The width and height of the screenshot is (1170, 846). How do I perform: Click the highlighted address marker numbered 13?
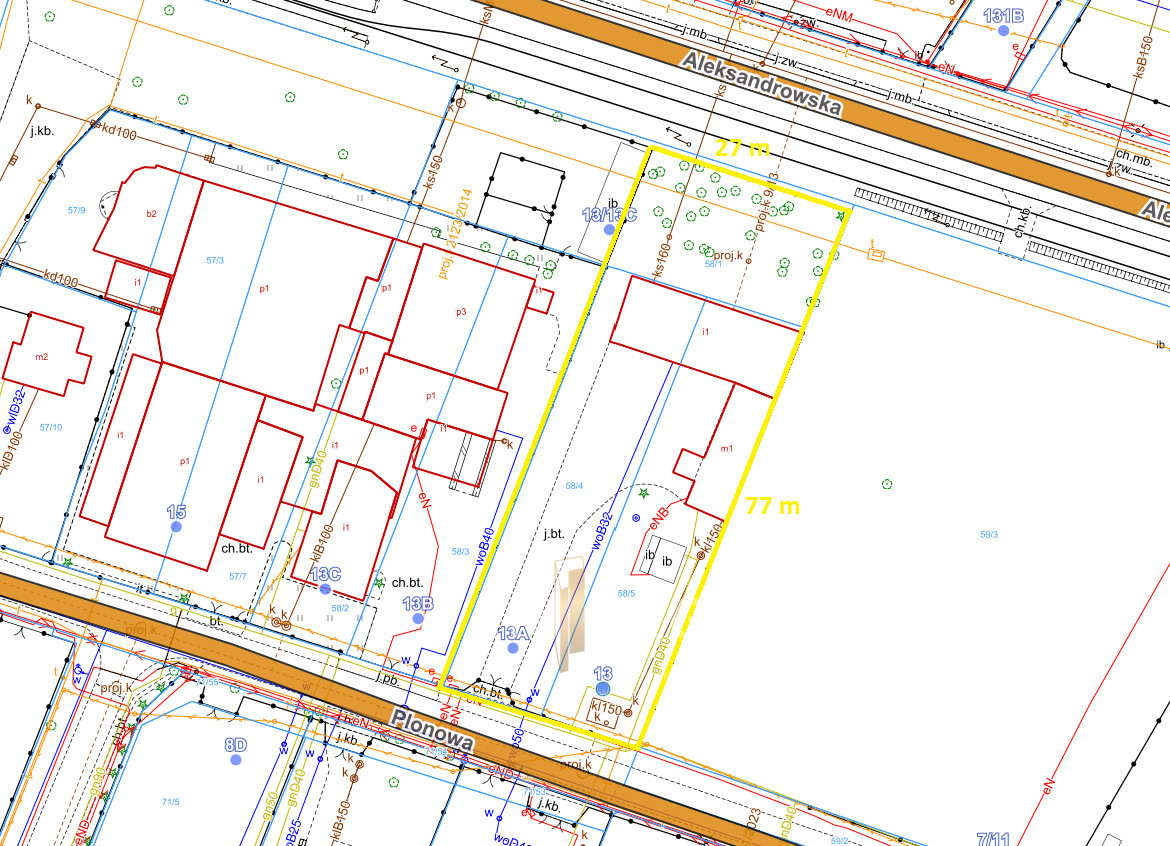[x=602, y=688]
